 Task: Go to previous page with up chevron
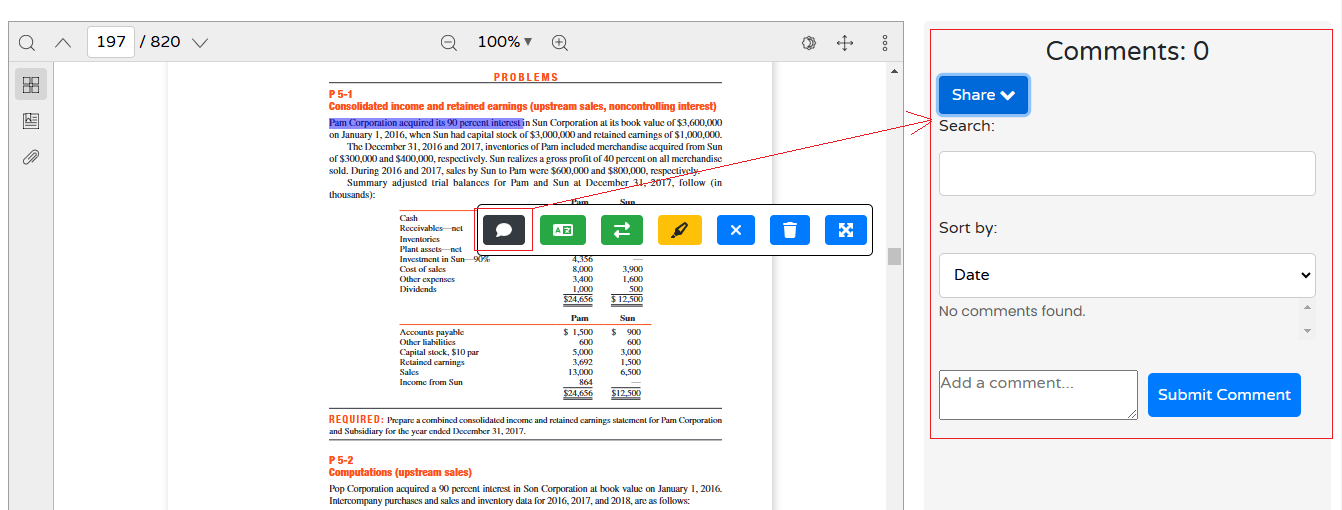(x=63, y=42)
